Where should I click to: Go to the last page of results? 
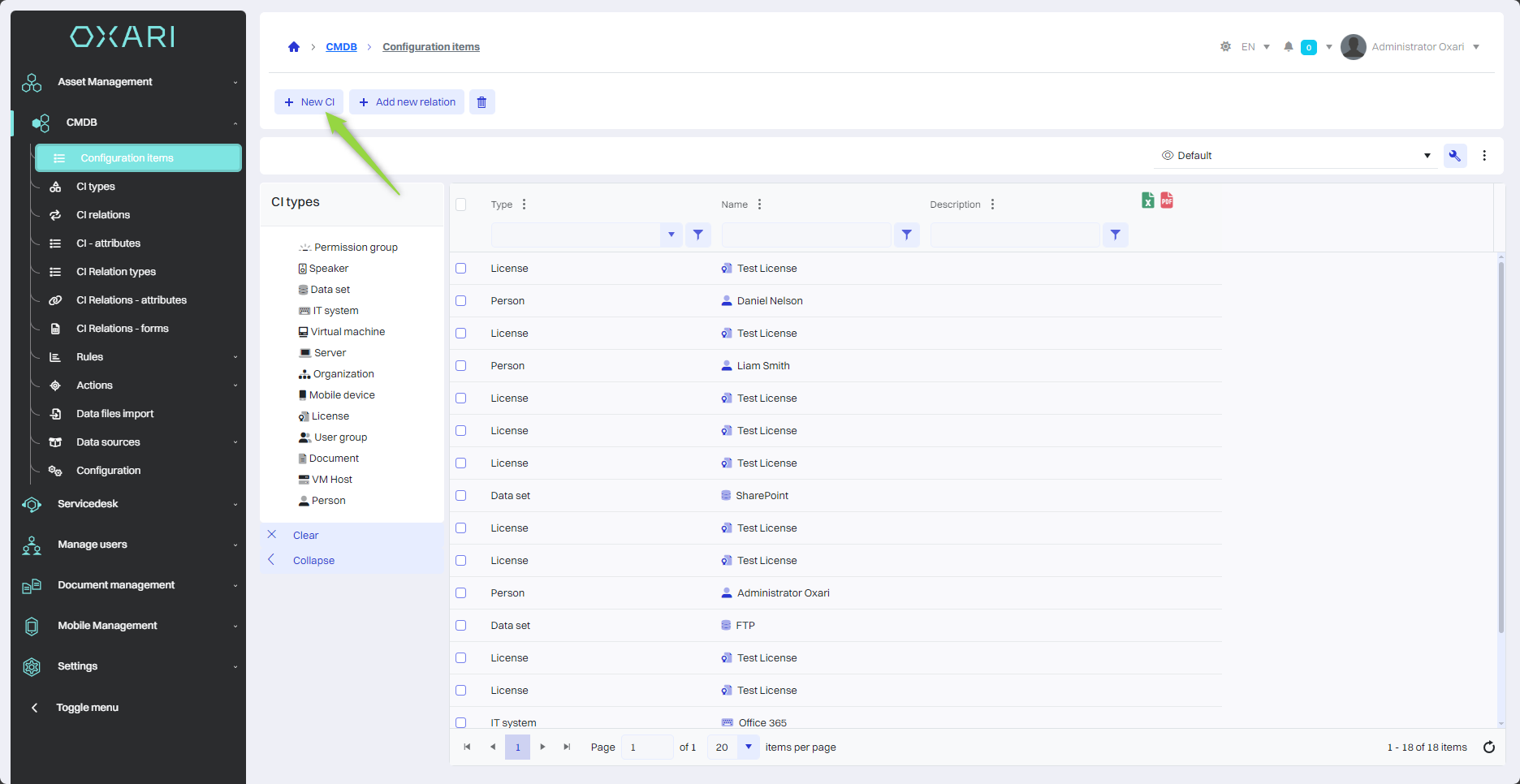pos(567,747)
